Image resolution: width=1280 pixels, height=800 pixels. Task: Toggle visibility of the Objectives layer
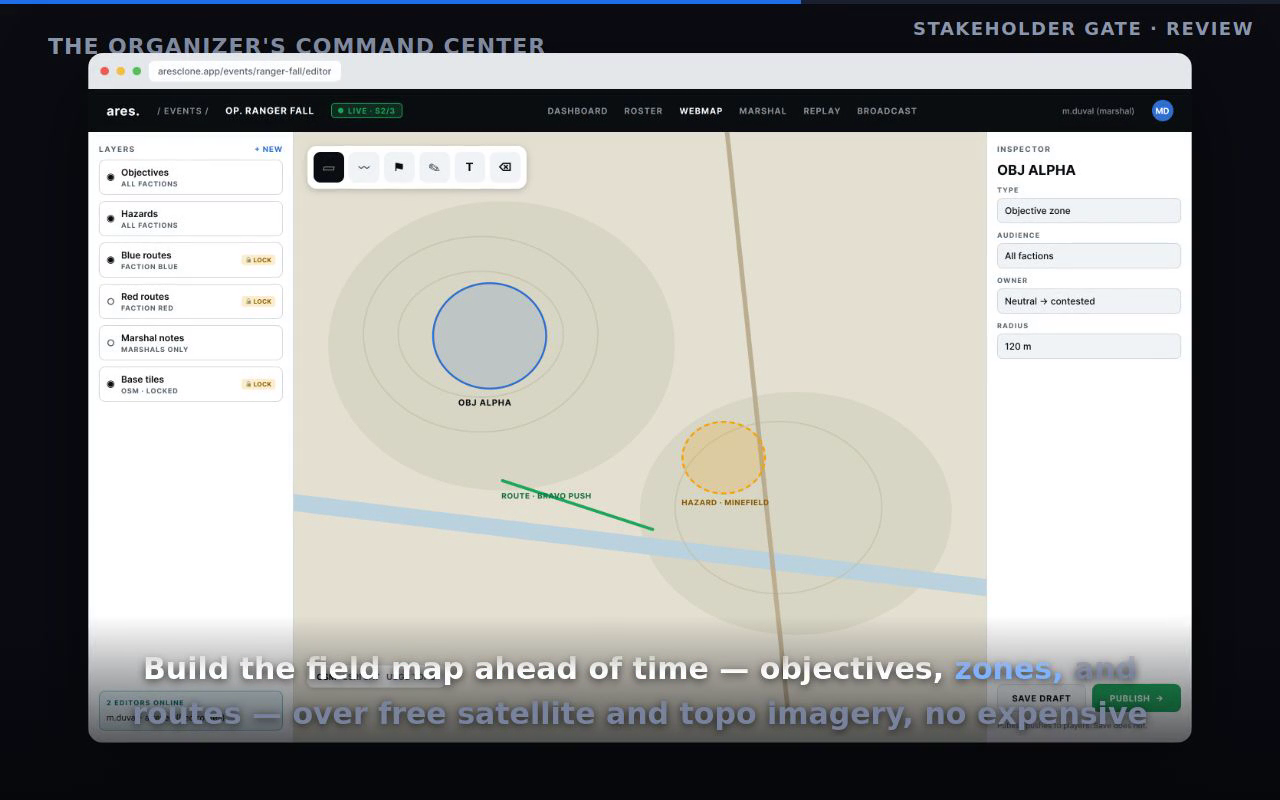click(111, 177)
